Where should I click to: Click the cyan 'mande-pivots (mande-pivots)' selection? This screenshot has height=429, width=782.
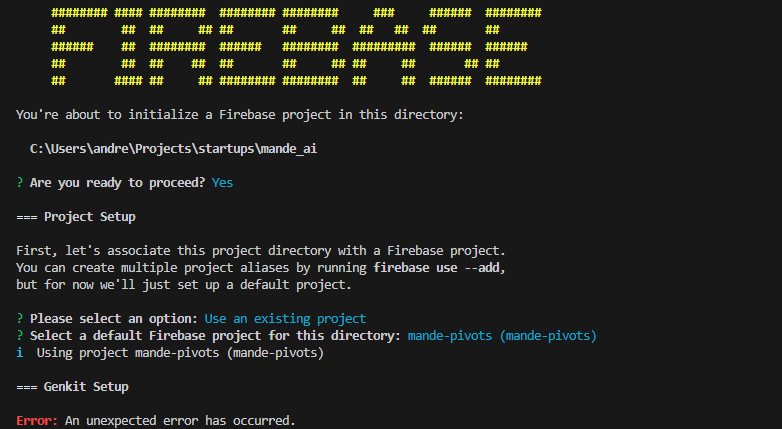[x=502, y=336]
